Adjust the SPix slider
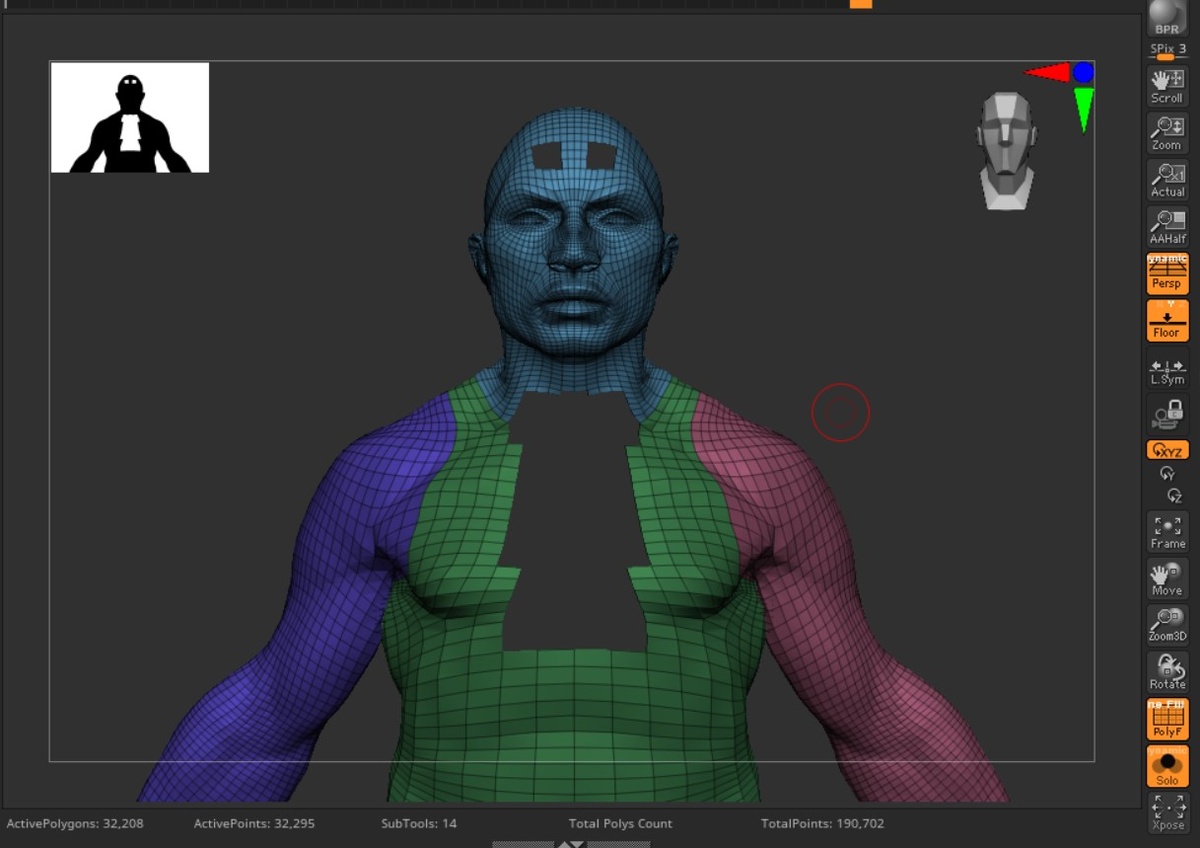This screenshot has height=848, width=1200. pos(1167,52)
